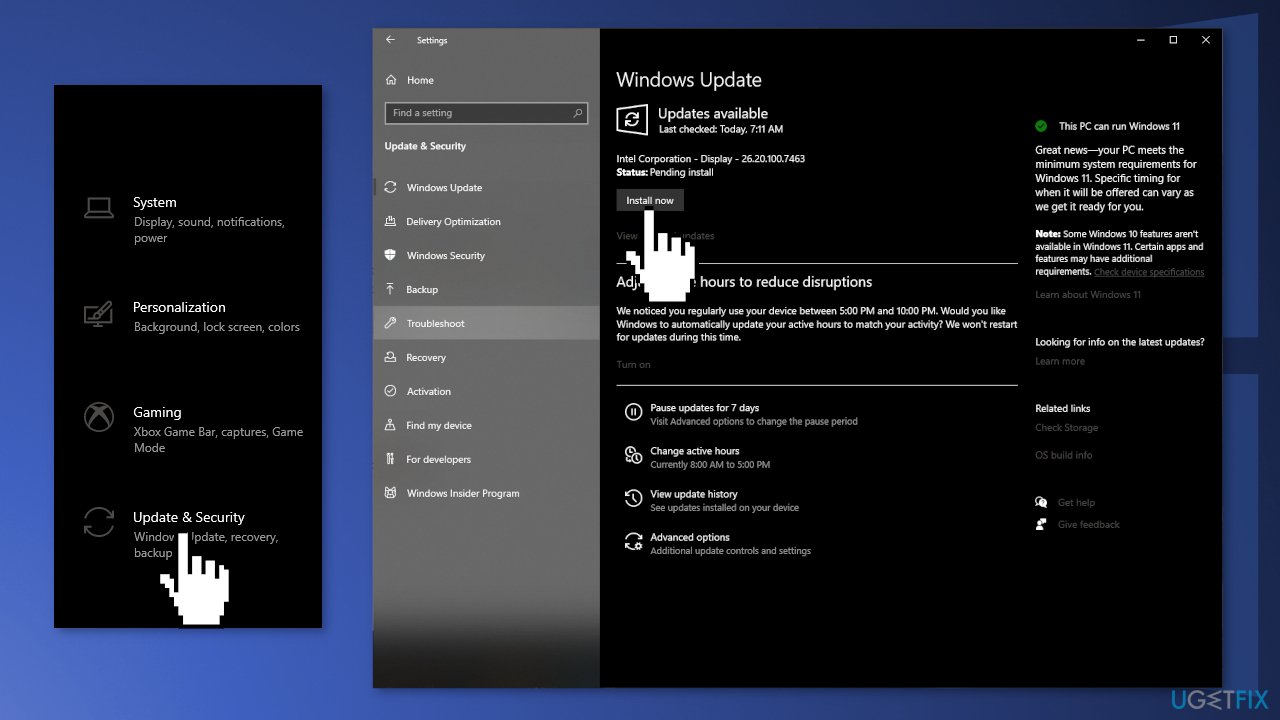This screenshot has width=1280, height=720.
Task: Click the Updates available refresh icon
Action: (632, 120)
